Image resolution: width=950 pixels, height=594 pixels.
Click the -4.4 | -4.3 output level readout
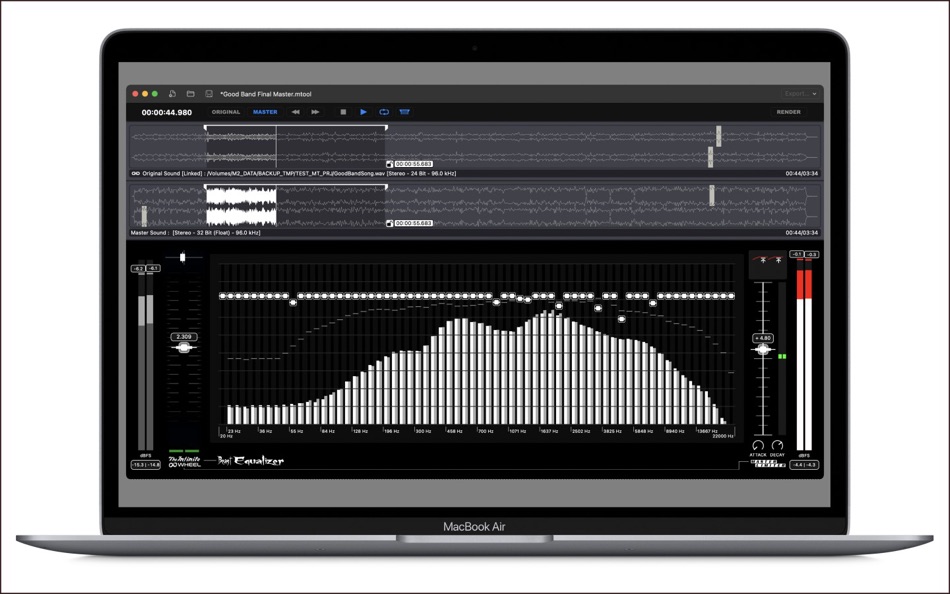pyautogui.click(x=805, y=465)
